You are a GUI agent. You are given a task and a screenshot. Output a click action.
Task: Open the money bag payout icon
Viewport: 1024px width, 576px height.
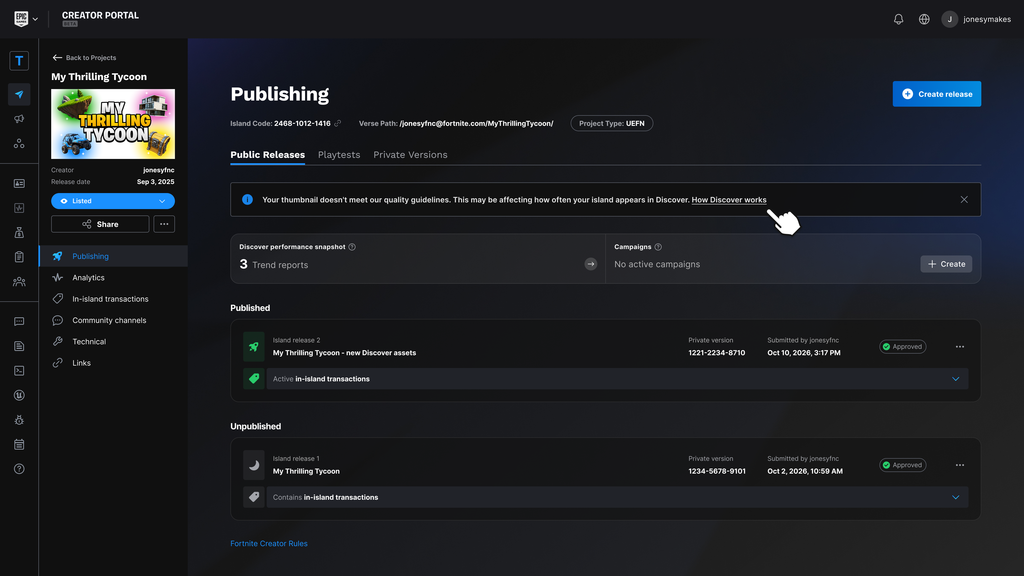(x=19, y=232)
